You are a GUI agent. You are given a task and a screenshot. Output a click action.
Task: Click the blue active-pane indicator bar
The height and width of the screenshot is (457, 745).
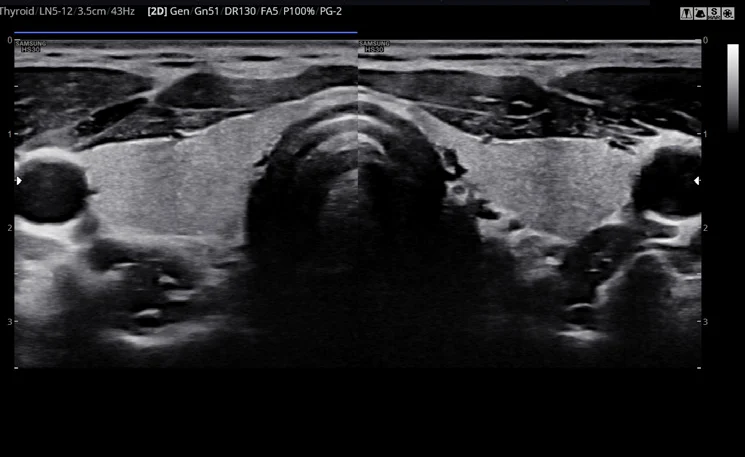point(186,32)
